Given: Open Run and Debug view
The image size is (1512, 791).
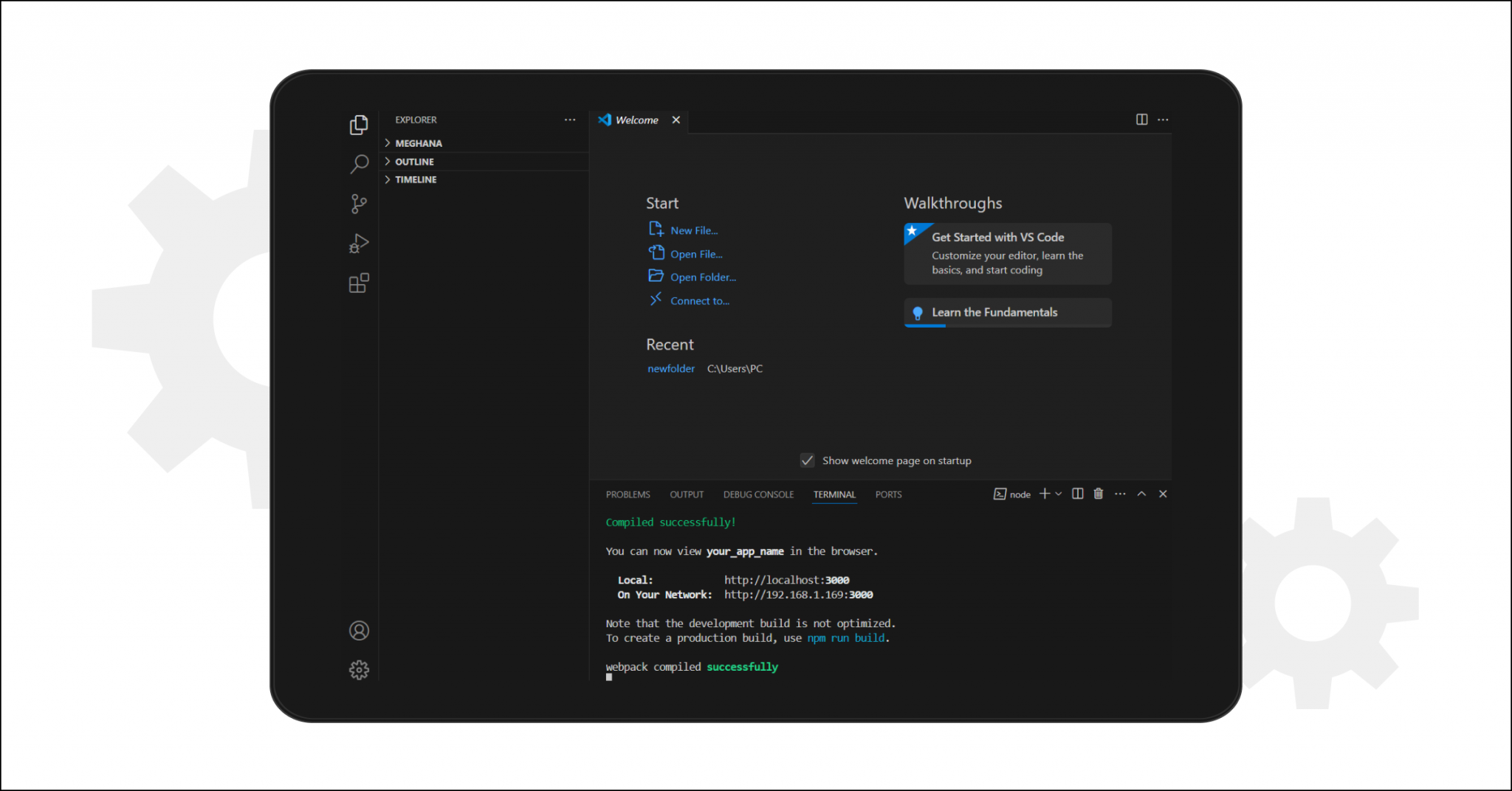Looking at the screenshot, I should coord(359,243).
